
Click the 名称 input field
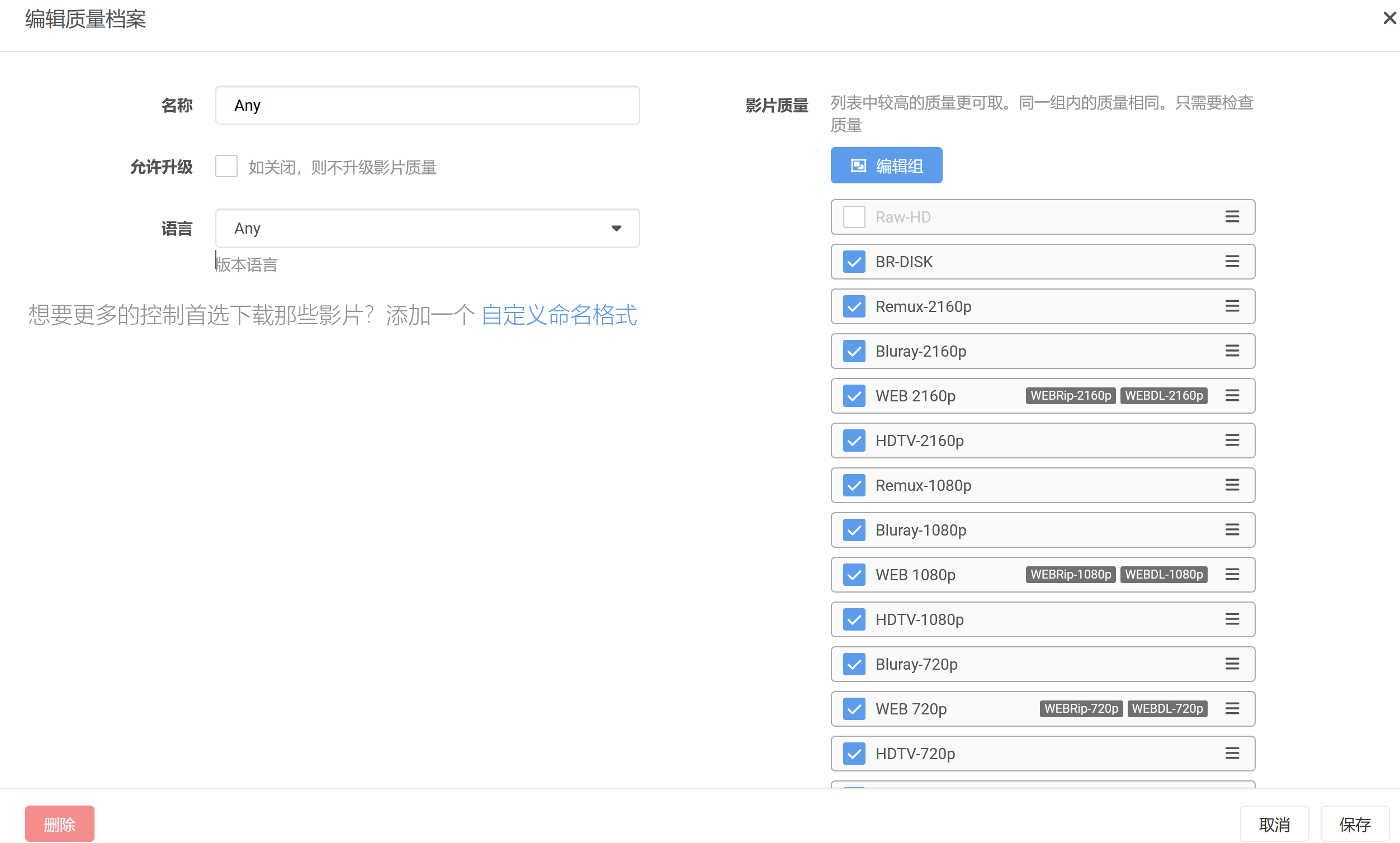tap(427, 105)
